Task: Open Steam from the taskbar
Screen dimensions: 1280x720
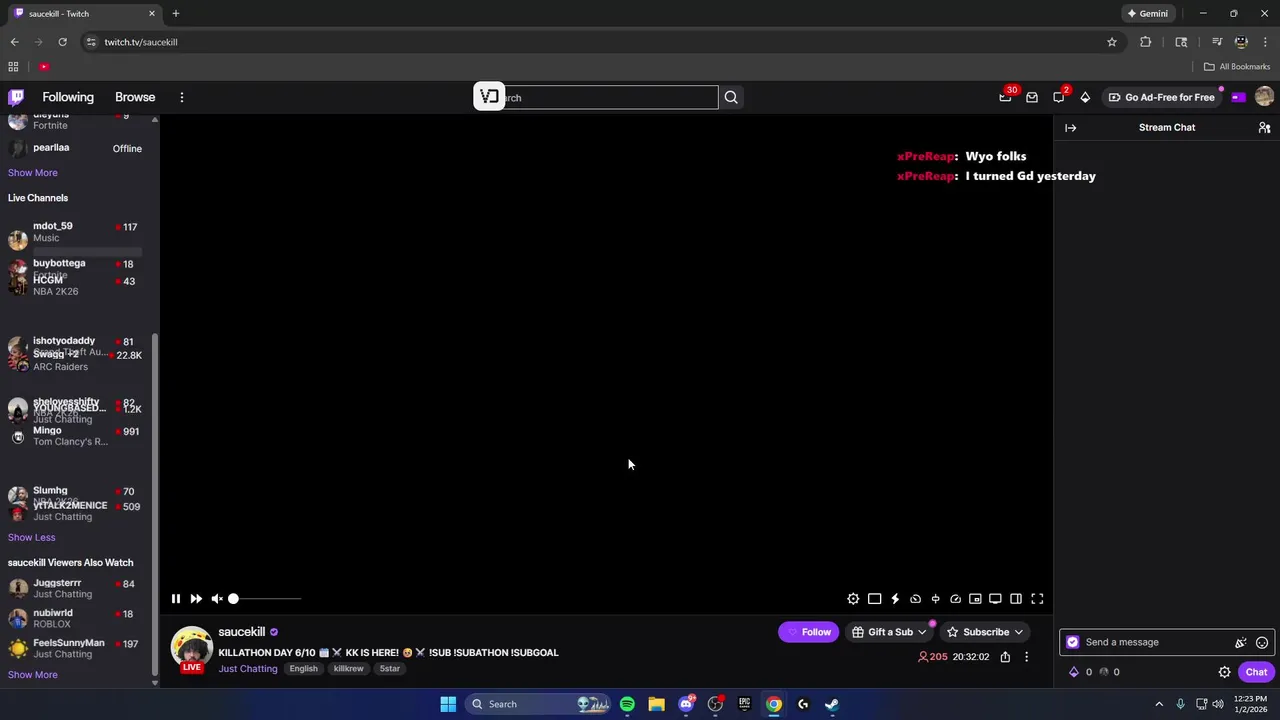Action: point(832,704)
